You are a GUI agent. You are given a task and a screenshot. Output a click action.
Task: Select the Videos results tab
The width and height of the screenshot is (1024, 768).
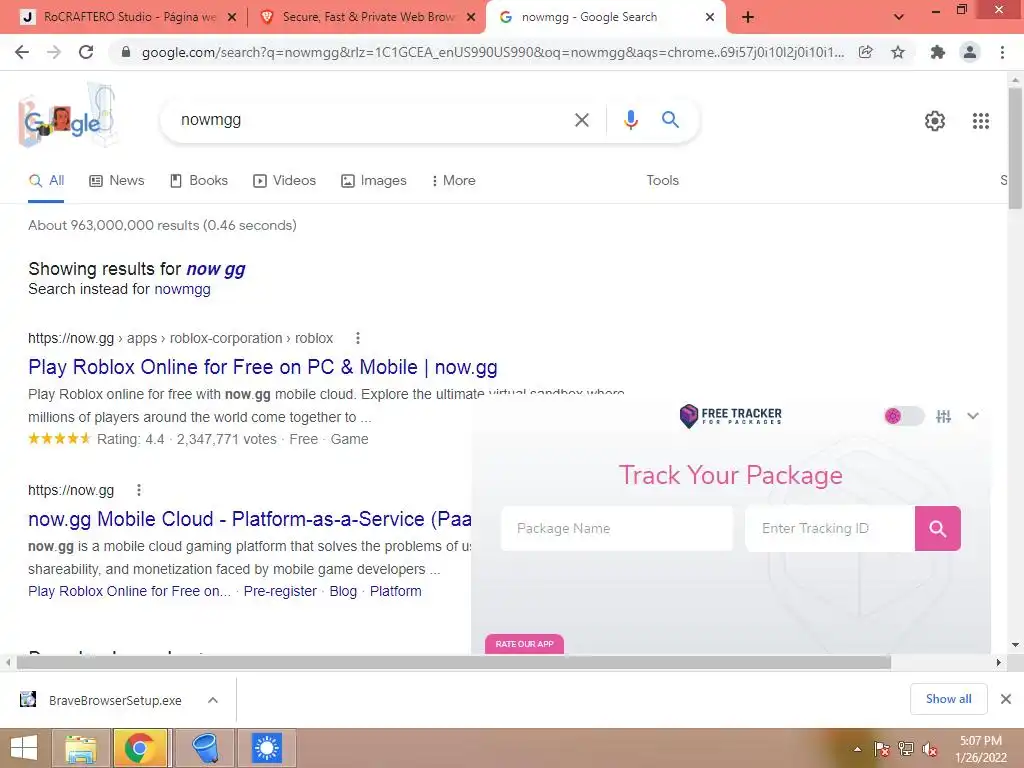coord(284,180)
